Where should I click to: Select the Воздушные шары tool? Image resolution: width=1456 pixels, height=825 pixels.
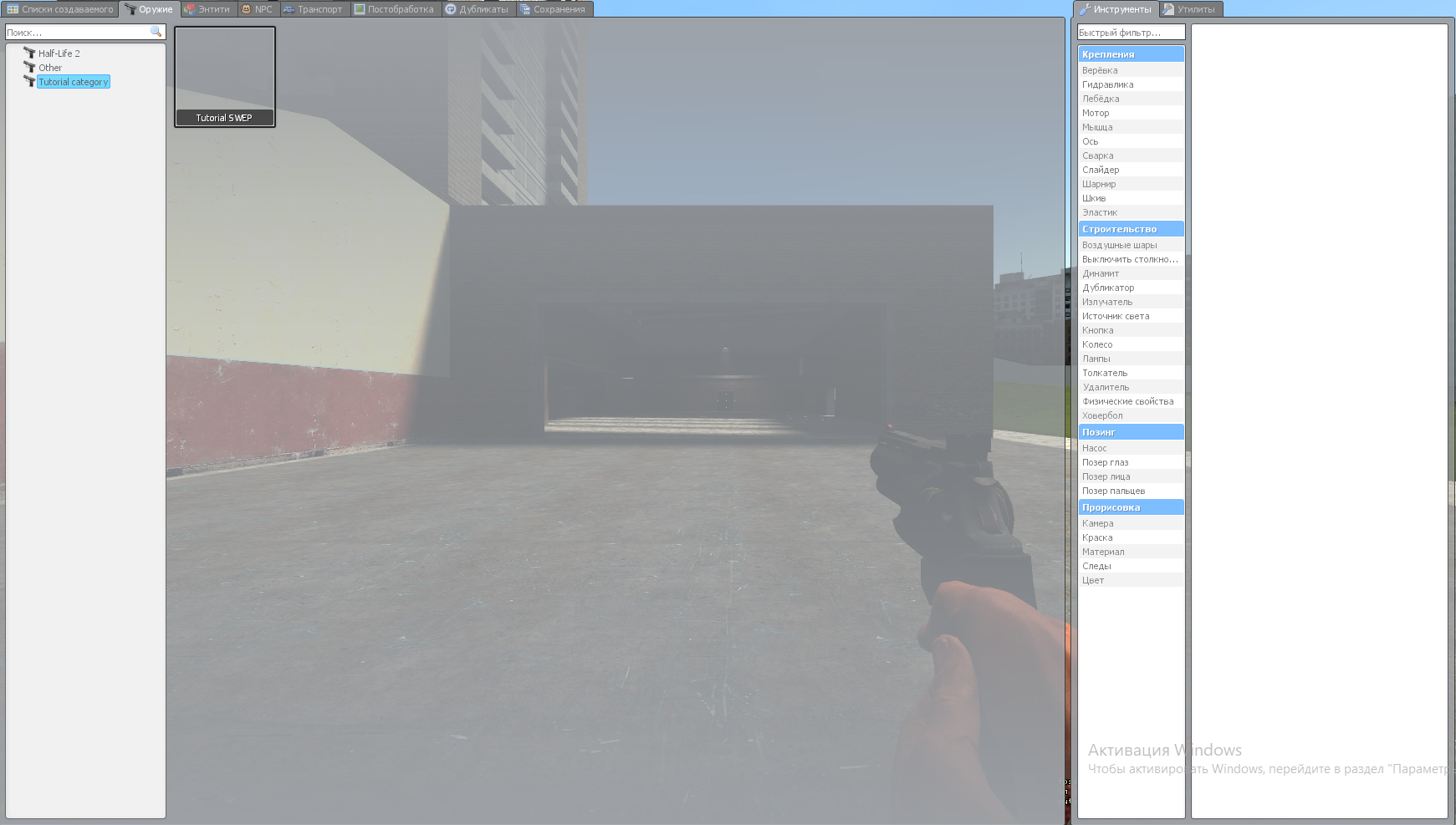1131,245
